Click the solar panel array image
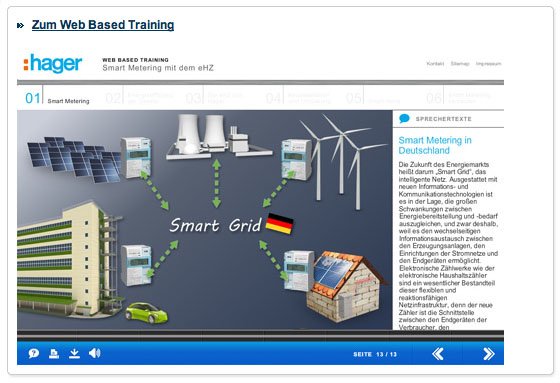 (x=74, y=159)
